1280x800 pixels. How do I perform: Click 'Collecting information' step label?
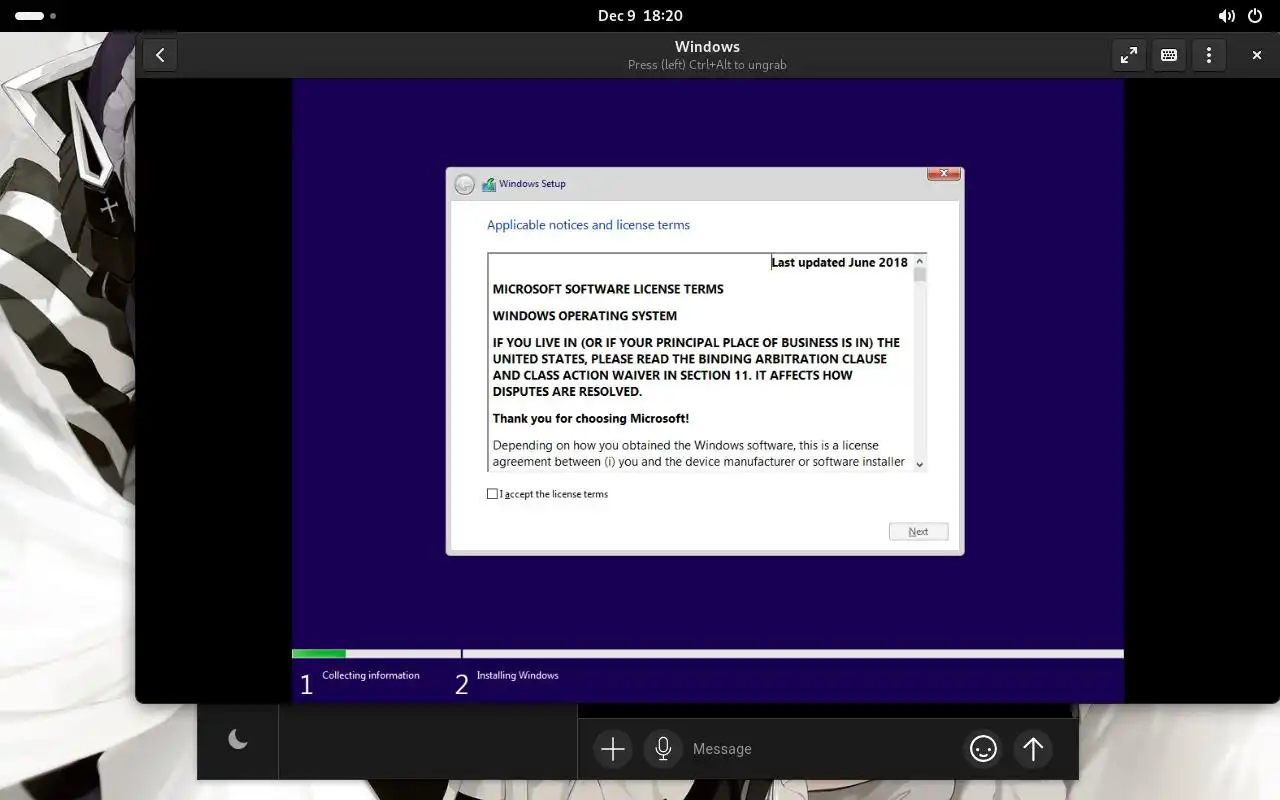(x=371, y=676)
